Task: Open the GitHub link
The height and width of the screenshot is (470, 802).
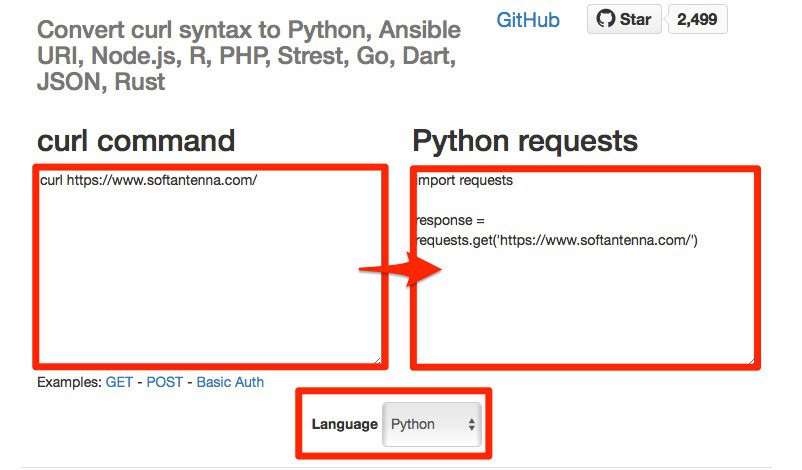Action: (527, 20)
